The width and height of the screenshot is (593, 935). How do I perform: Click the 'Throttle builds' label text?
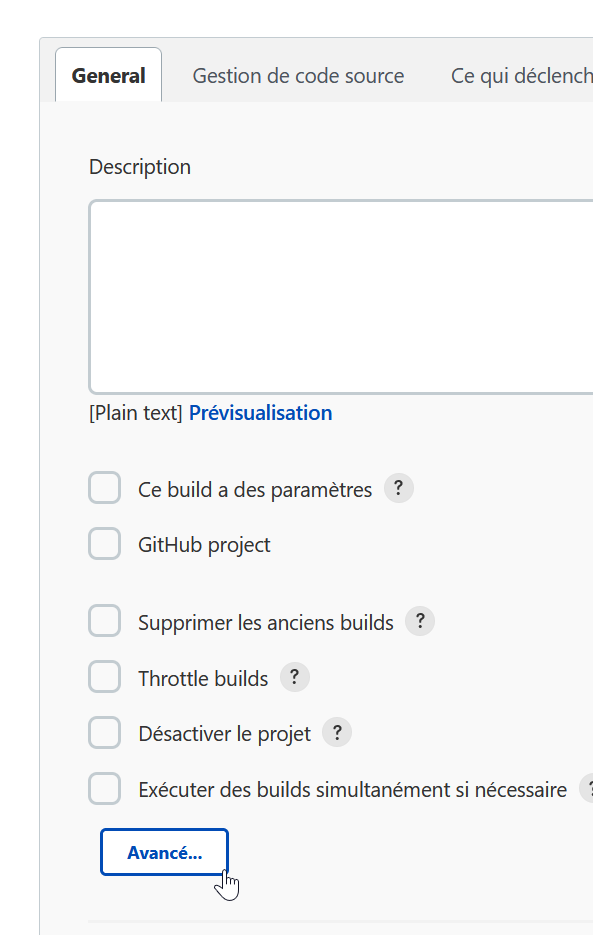point(203,679)
